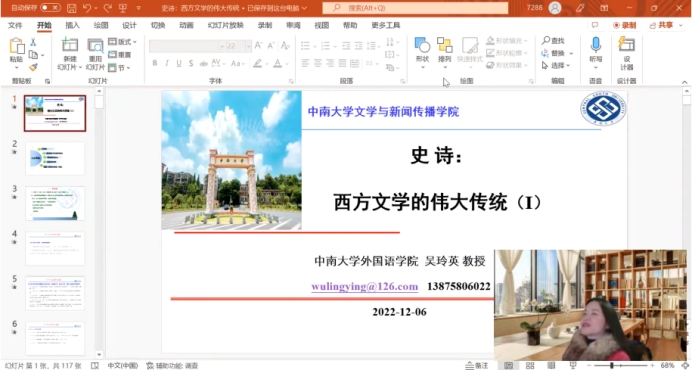Switch to the Slide Show tab

point(226,25)
